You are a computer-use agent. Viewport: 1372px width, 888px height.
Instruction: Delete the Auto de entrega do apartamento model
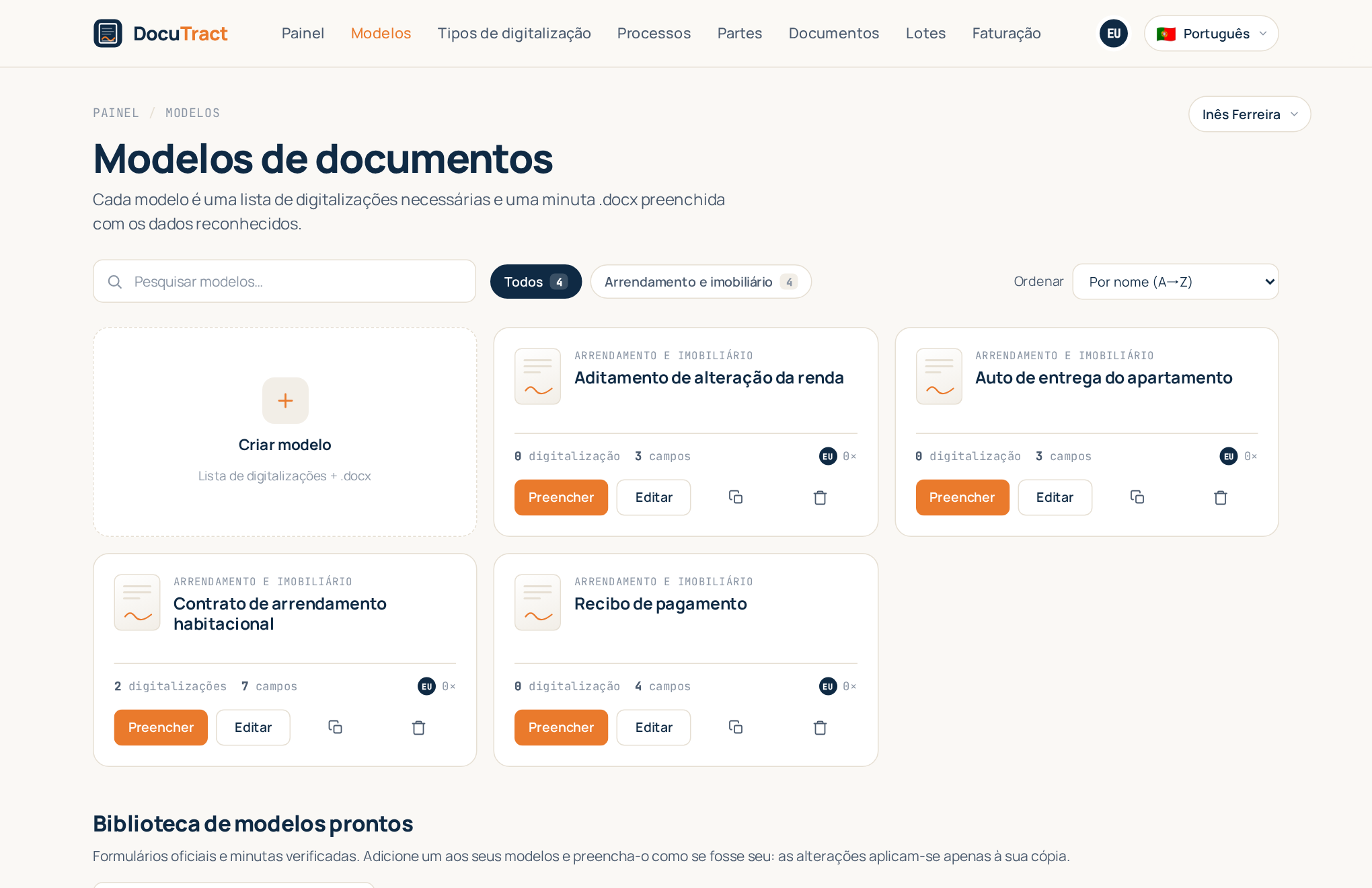1221,497
